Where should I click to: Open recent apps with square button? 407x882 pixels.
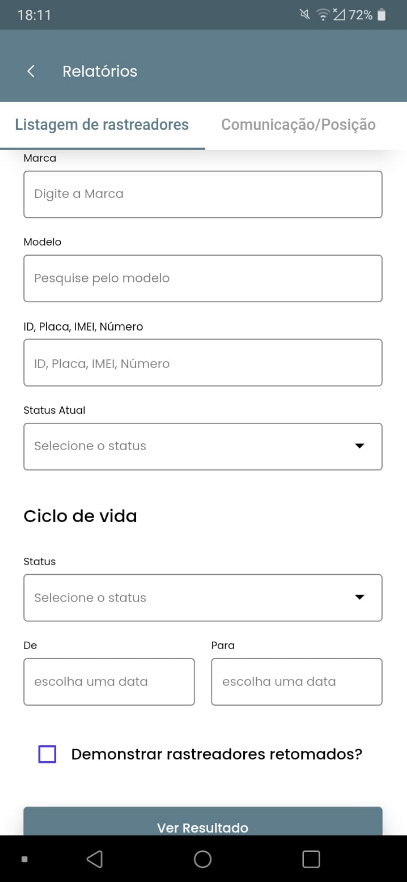311,858
